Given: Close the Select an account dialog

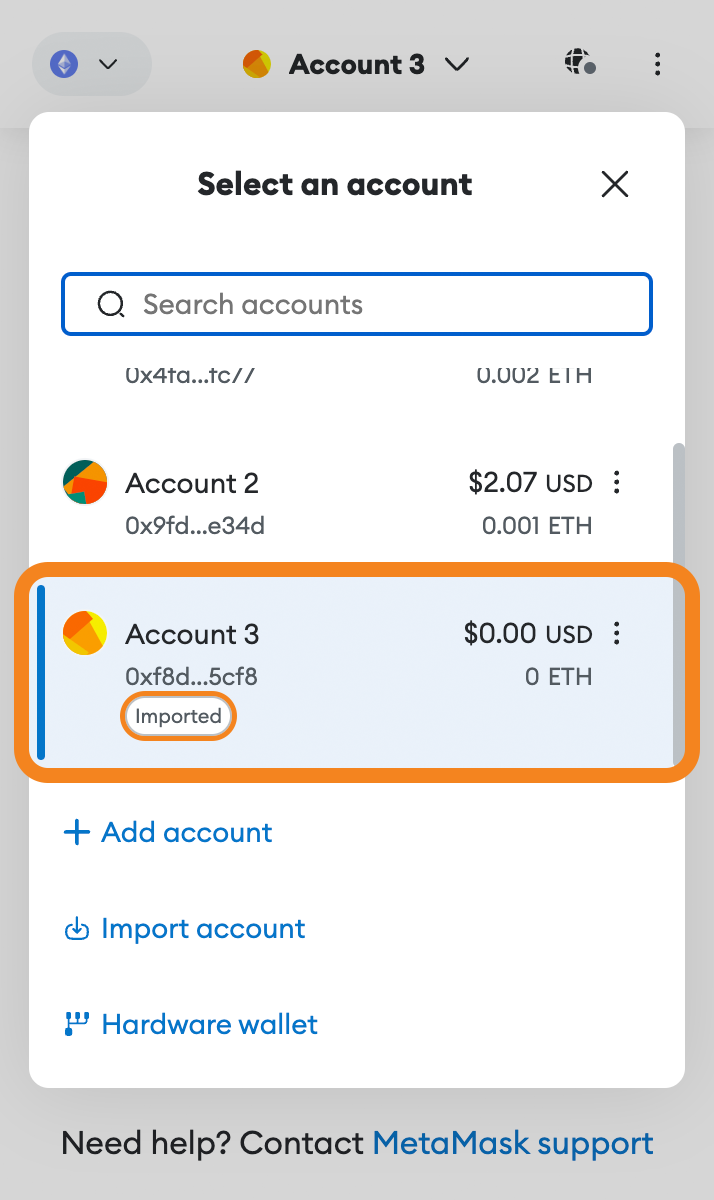Looking at the screenshot, I should click(614, 184).
